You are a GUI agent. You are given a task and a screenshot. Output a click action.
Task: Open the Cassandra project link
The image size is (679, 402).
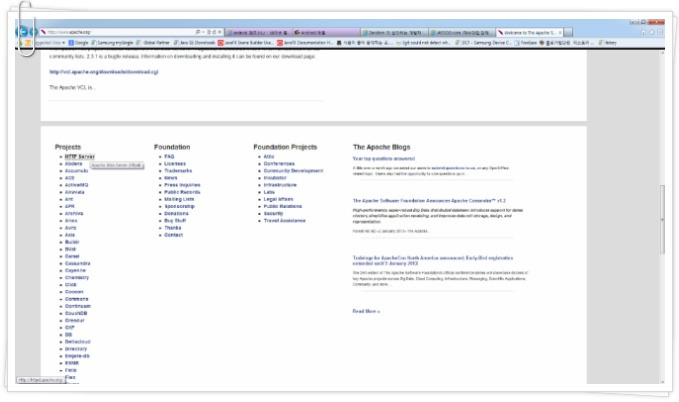(78, 263)
